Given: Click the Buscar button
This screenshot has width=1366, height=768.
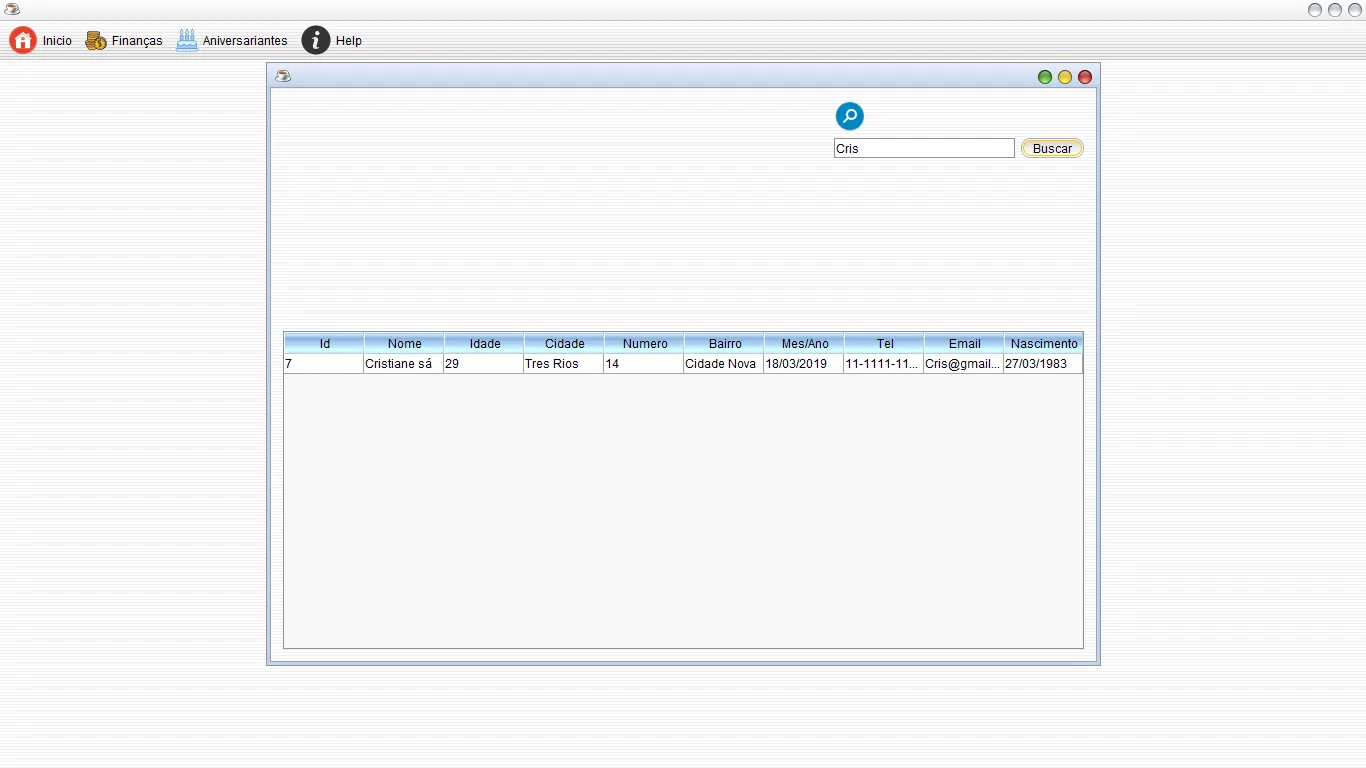Looking at the screenshot, I should (1052, 148).
